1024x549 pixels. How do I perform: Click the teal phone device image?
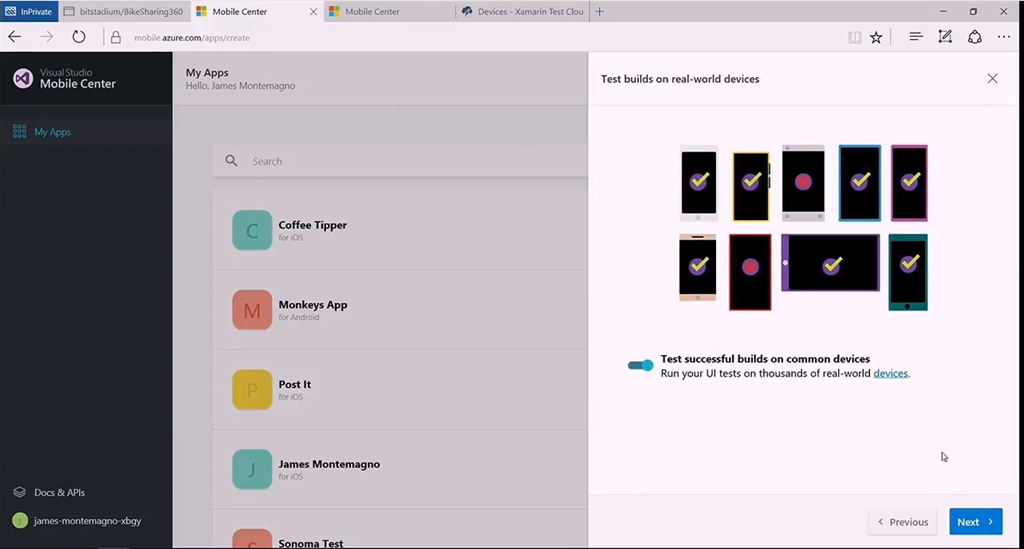[908, 272]
